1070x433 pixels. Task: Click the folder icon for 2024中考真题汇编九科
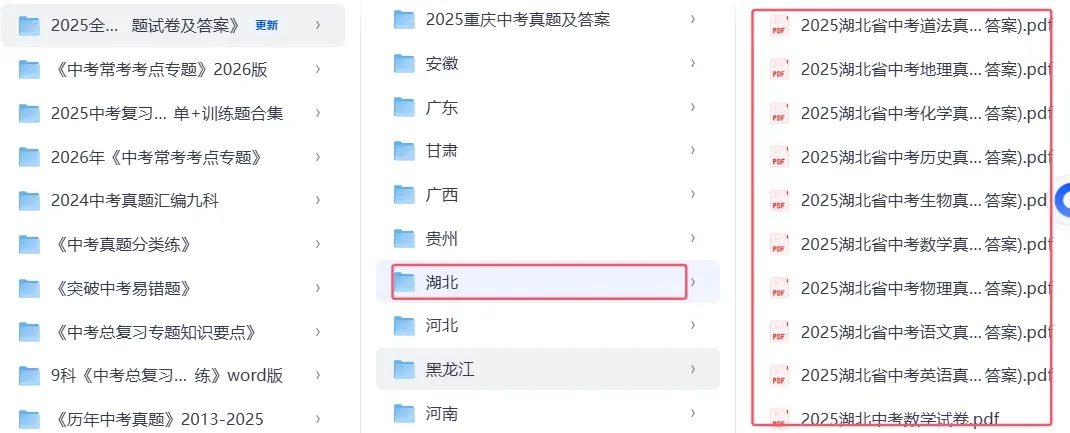coord(29,200)
